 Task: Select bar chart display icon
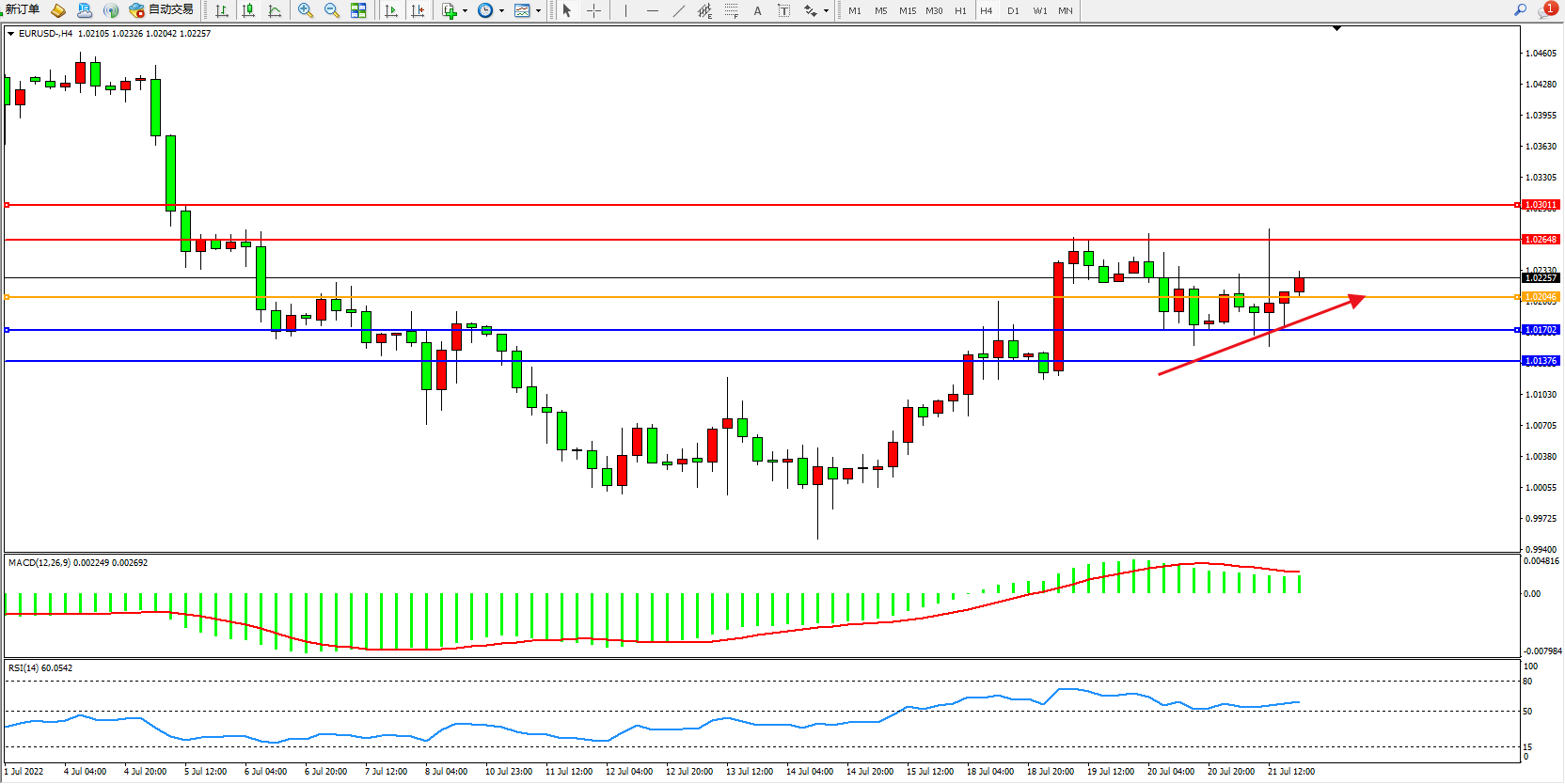[x=222, y=11]
